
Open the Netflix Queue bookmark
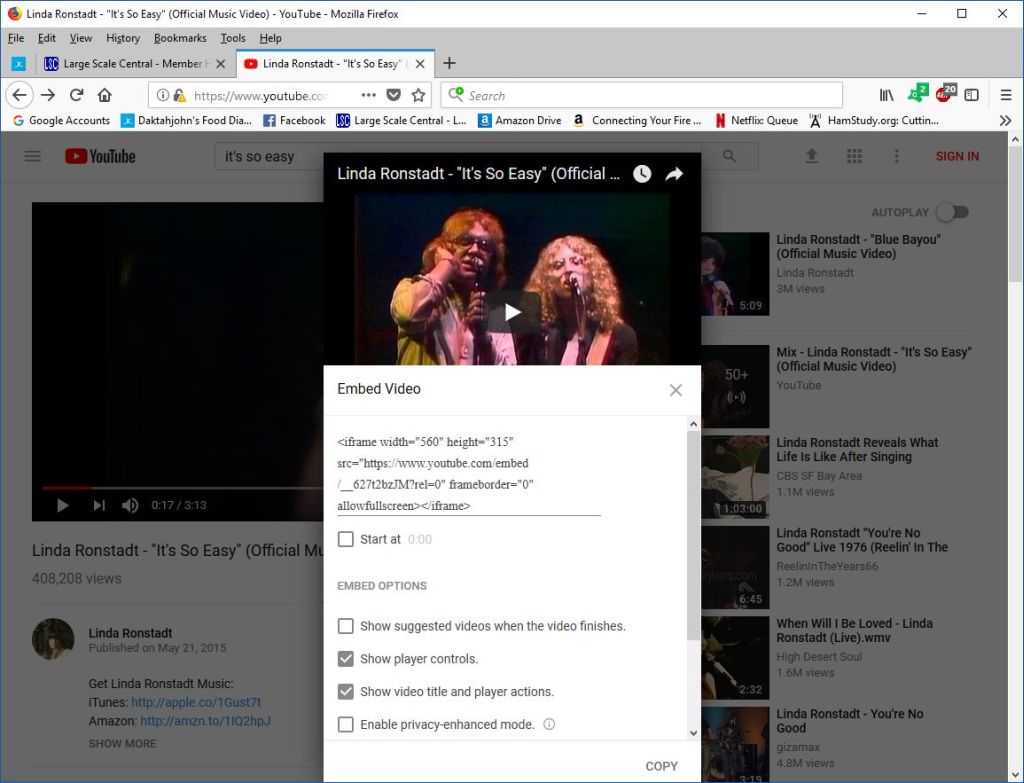(756, 120)
